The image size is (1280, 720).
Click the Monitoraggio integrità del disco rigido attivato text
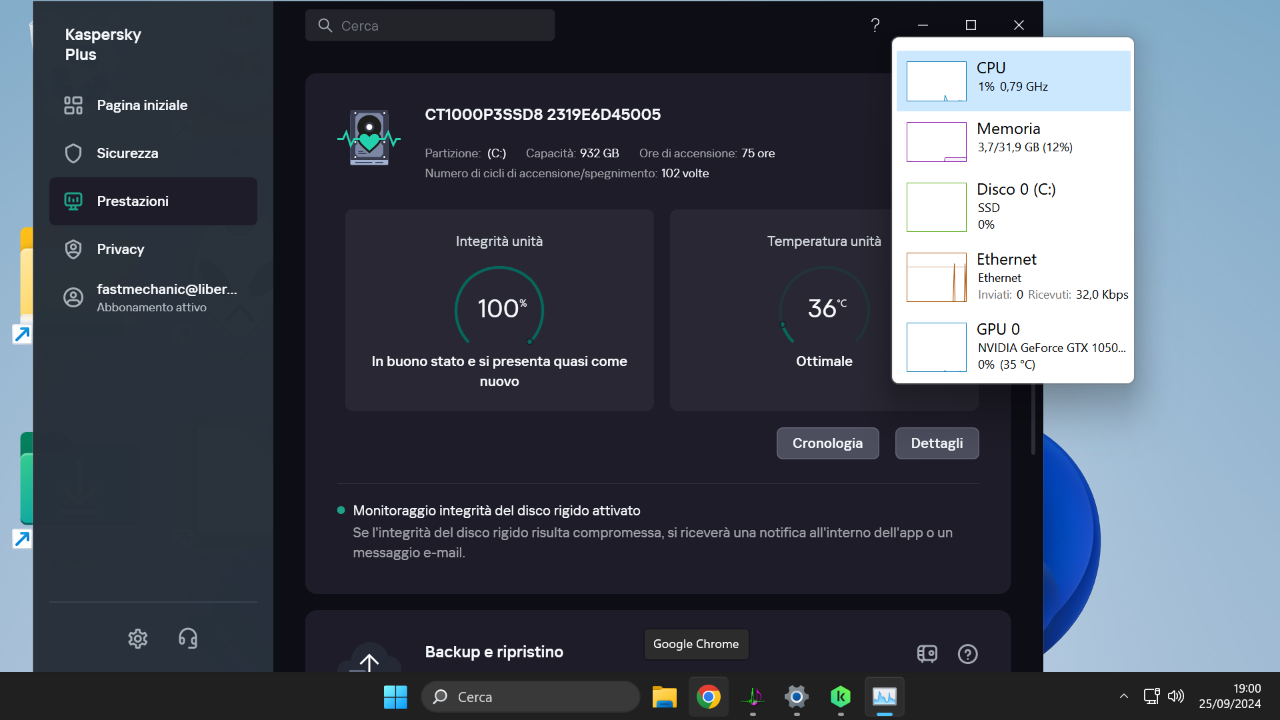(497, 510)
